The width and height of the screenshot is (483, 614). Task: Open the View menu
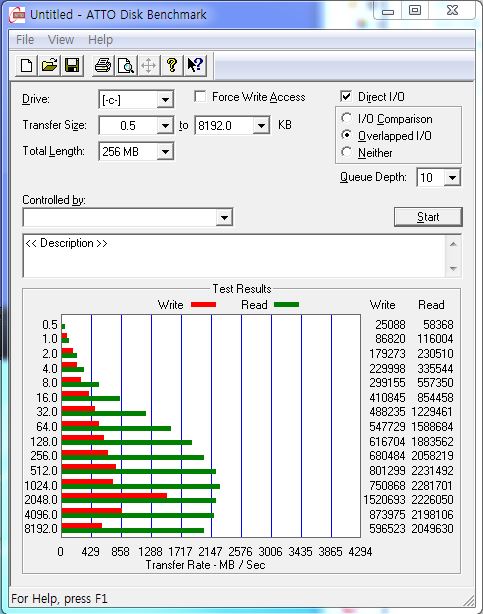[x=61, y=40]
